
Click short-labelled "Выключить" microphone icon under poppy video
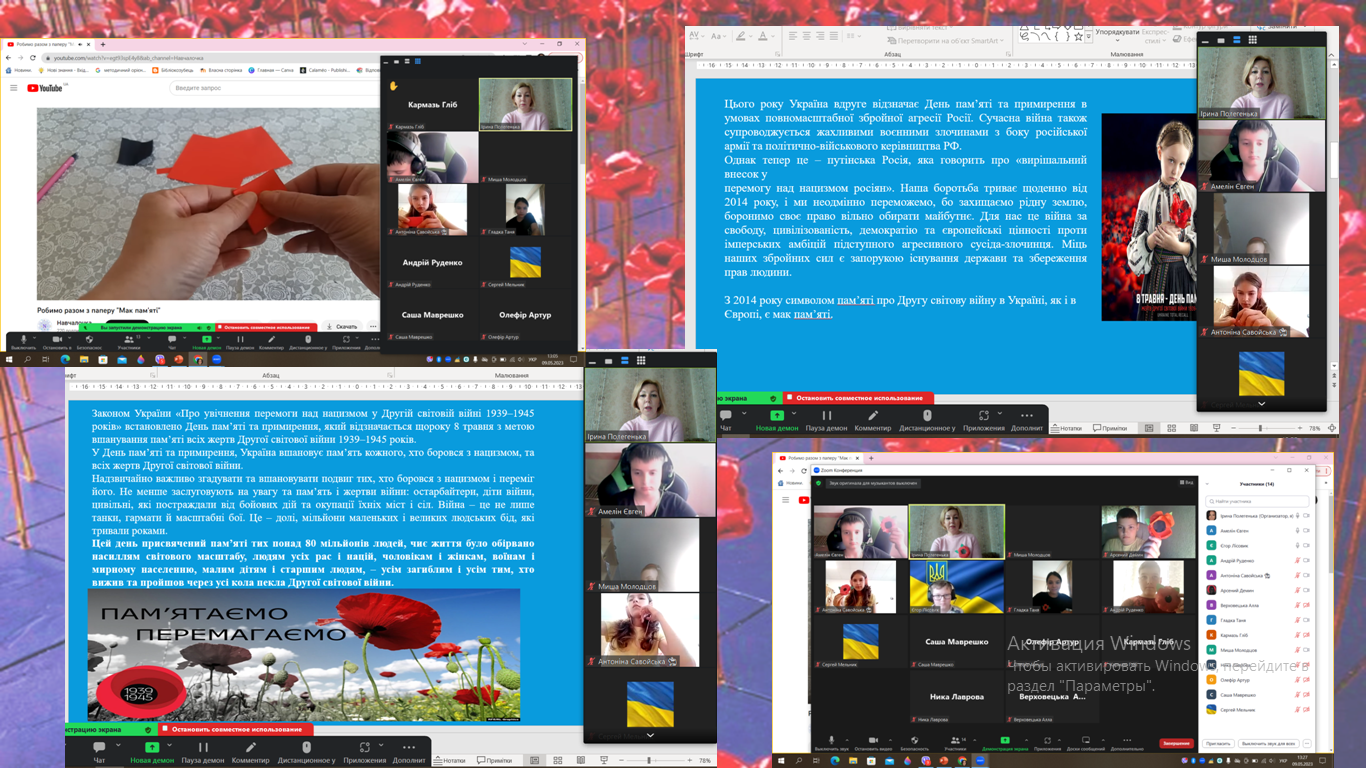point(22,342)
